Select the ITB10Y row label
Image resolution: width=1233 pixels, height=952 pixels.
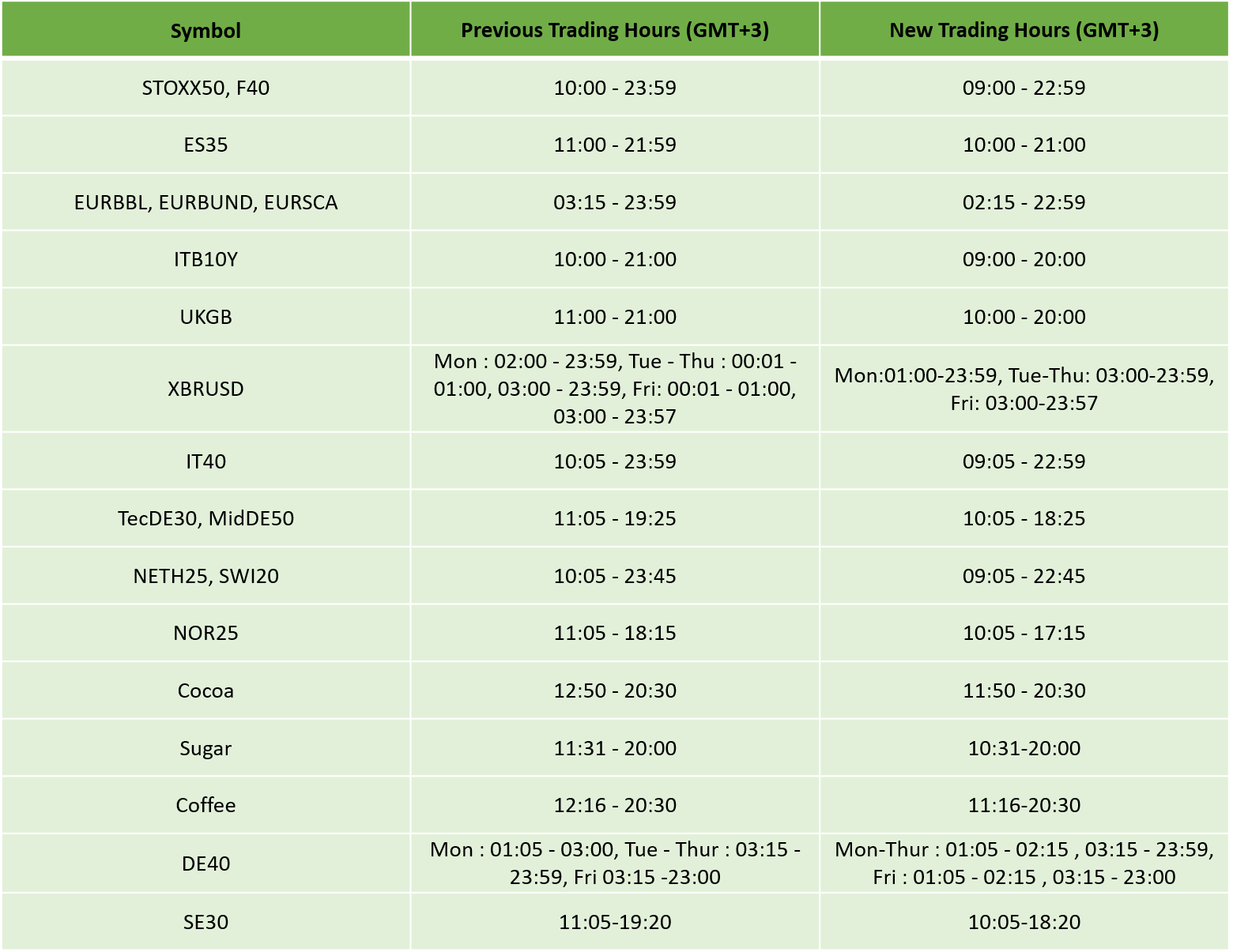205,259
